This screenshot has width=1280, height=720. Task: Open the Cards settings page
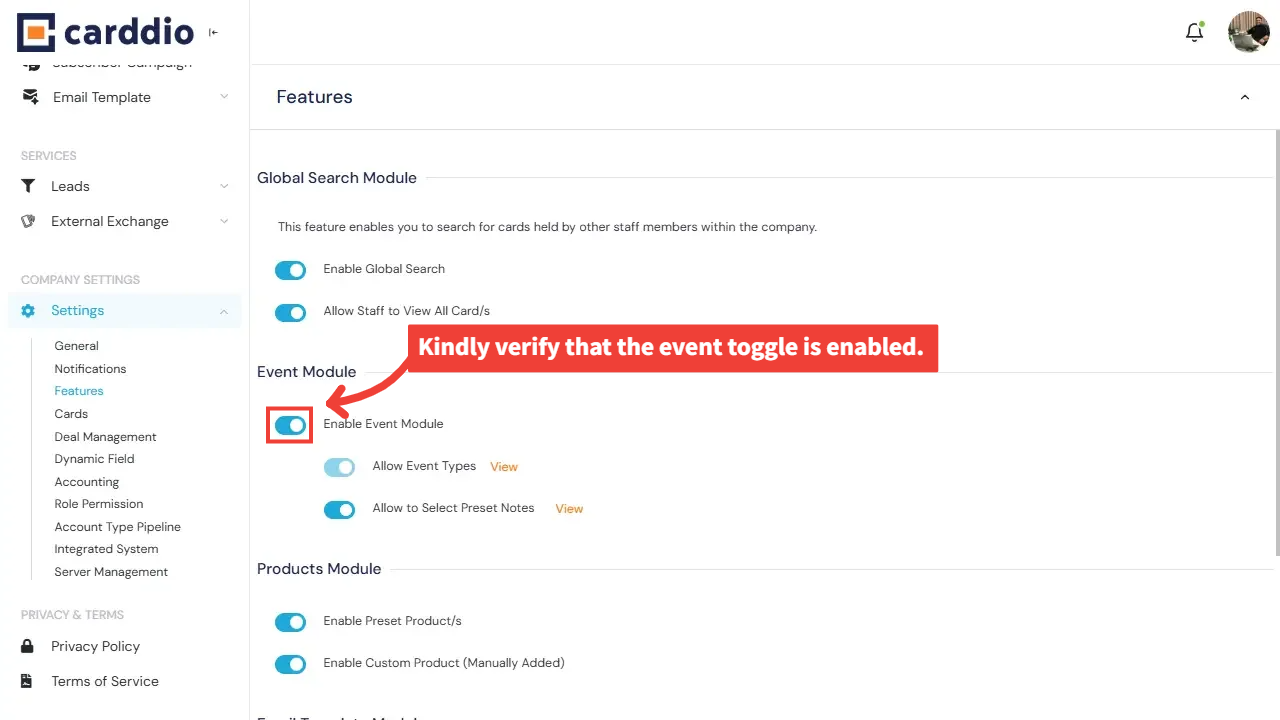[x=71, y=413]
